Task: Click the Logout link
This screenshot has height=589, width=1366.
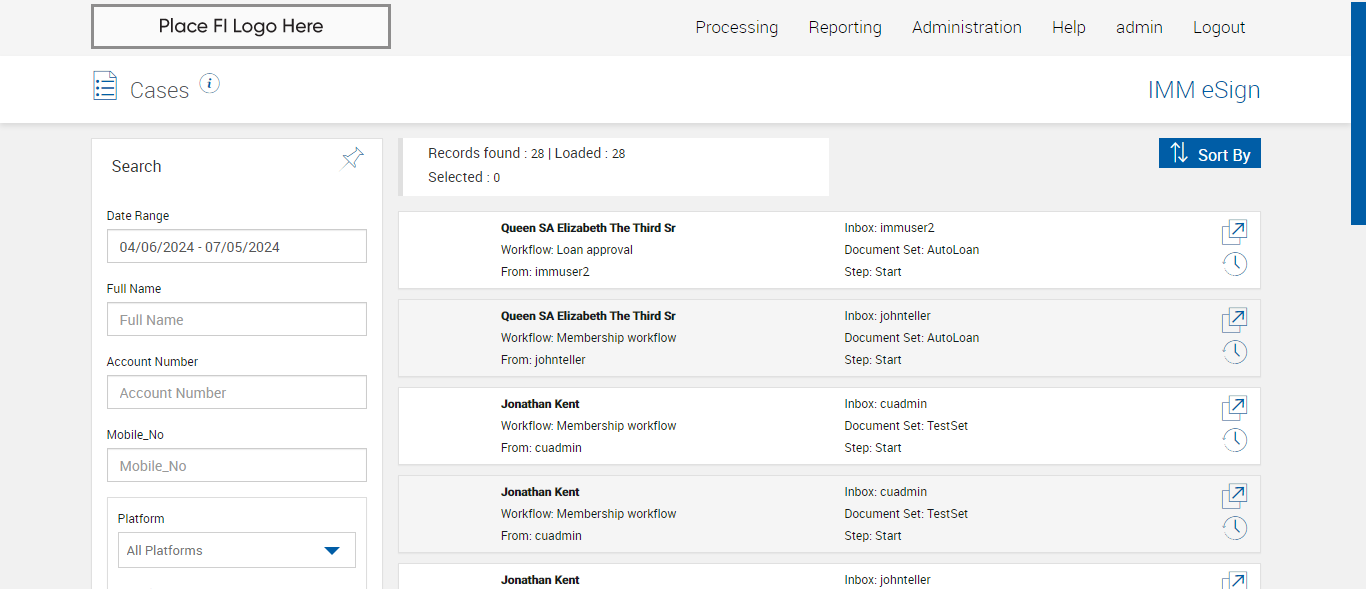Action: (1218, 28)
